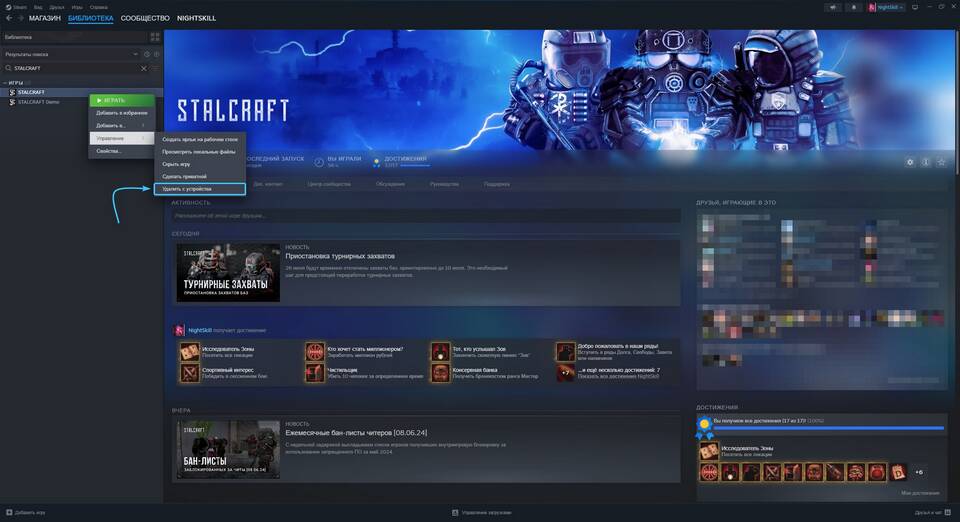Open game settings gear icon

point(909,162)
